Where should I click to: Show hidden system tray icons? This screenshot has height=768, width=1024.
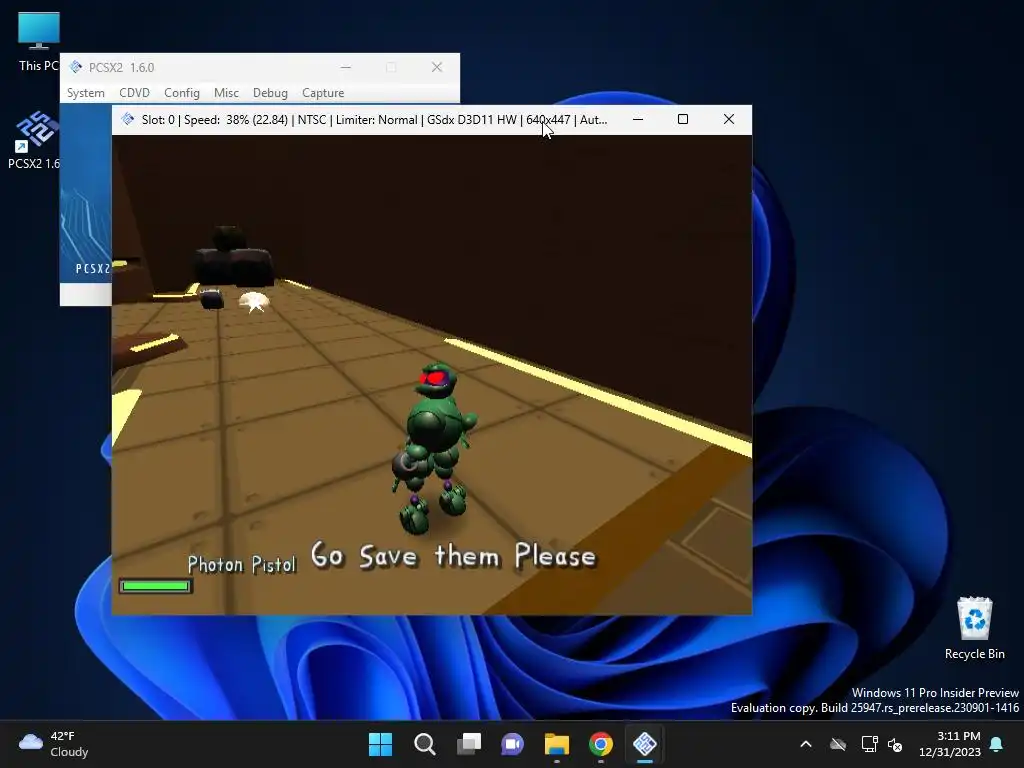pyautogui.click(x=806, y=744)
